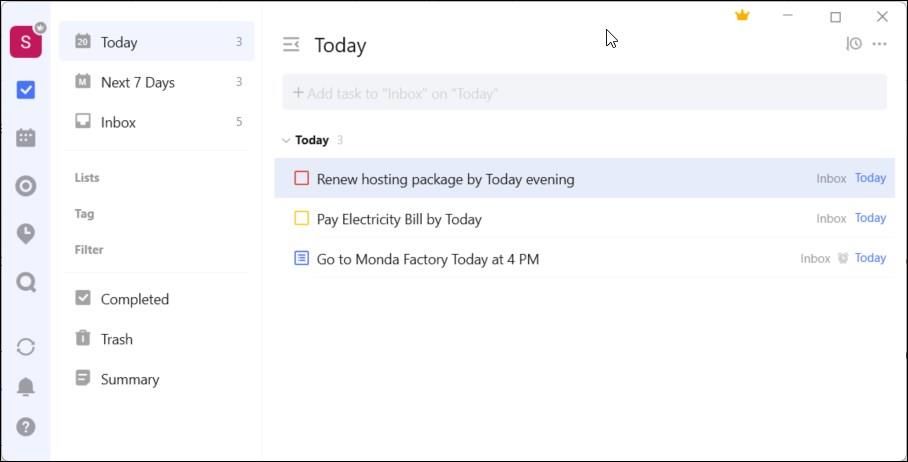Open the Next 7 Days list
Image resolution: width=908 pixels, height=462 pixels.
[138, 82]
